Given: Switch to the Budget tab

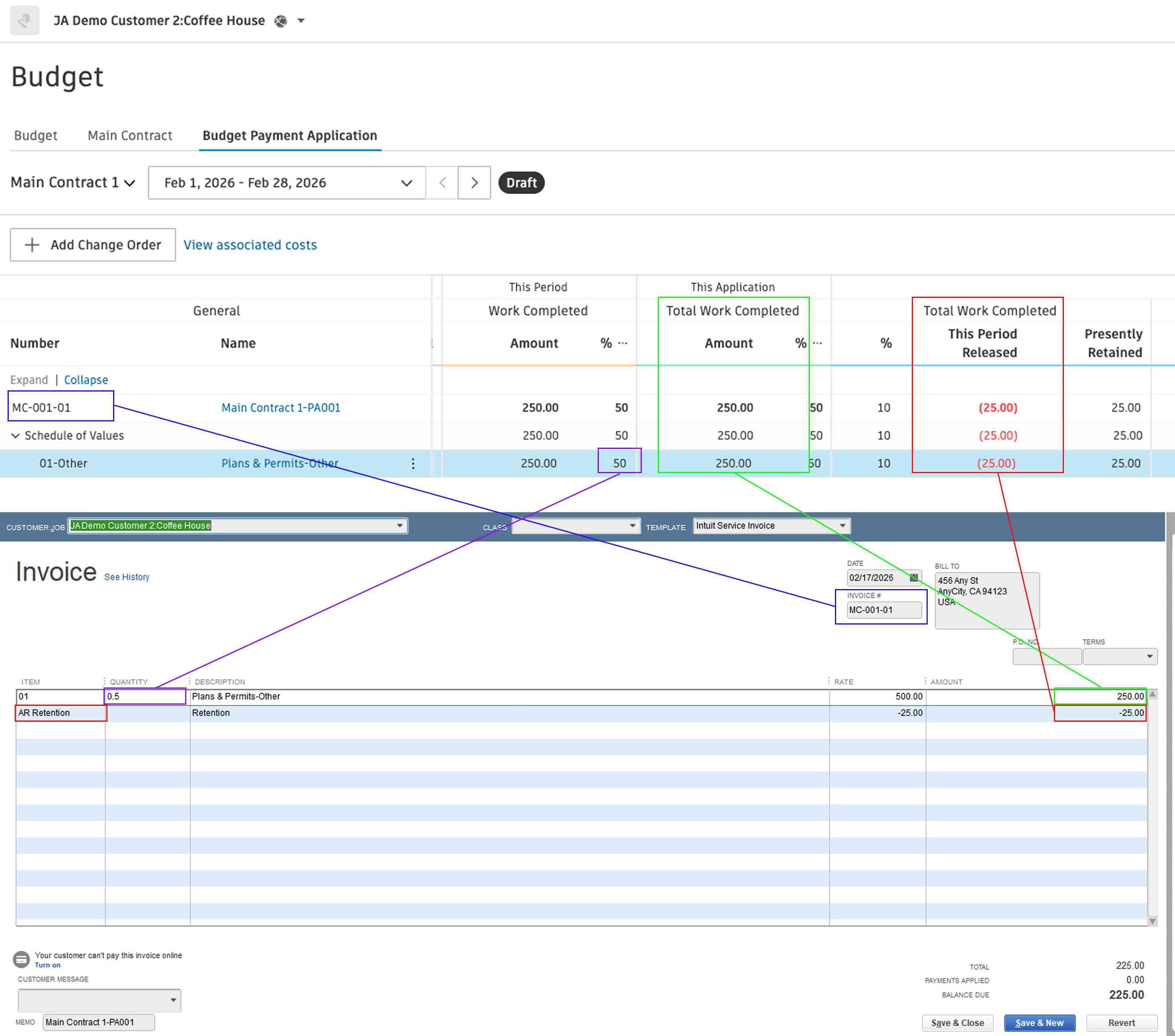Looking at the screenshot, I should coord(36,136).
